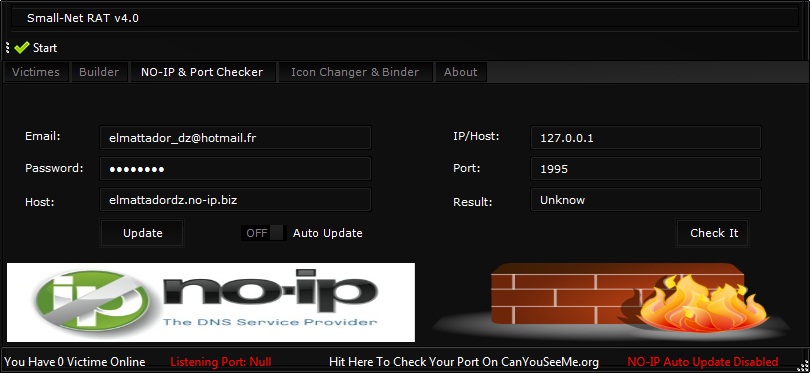Click the Start toolbar label

coord(45,48)
